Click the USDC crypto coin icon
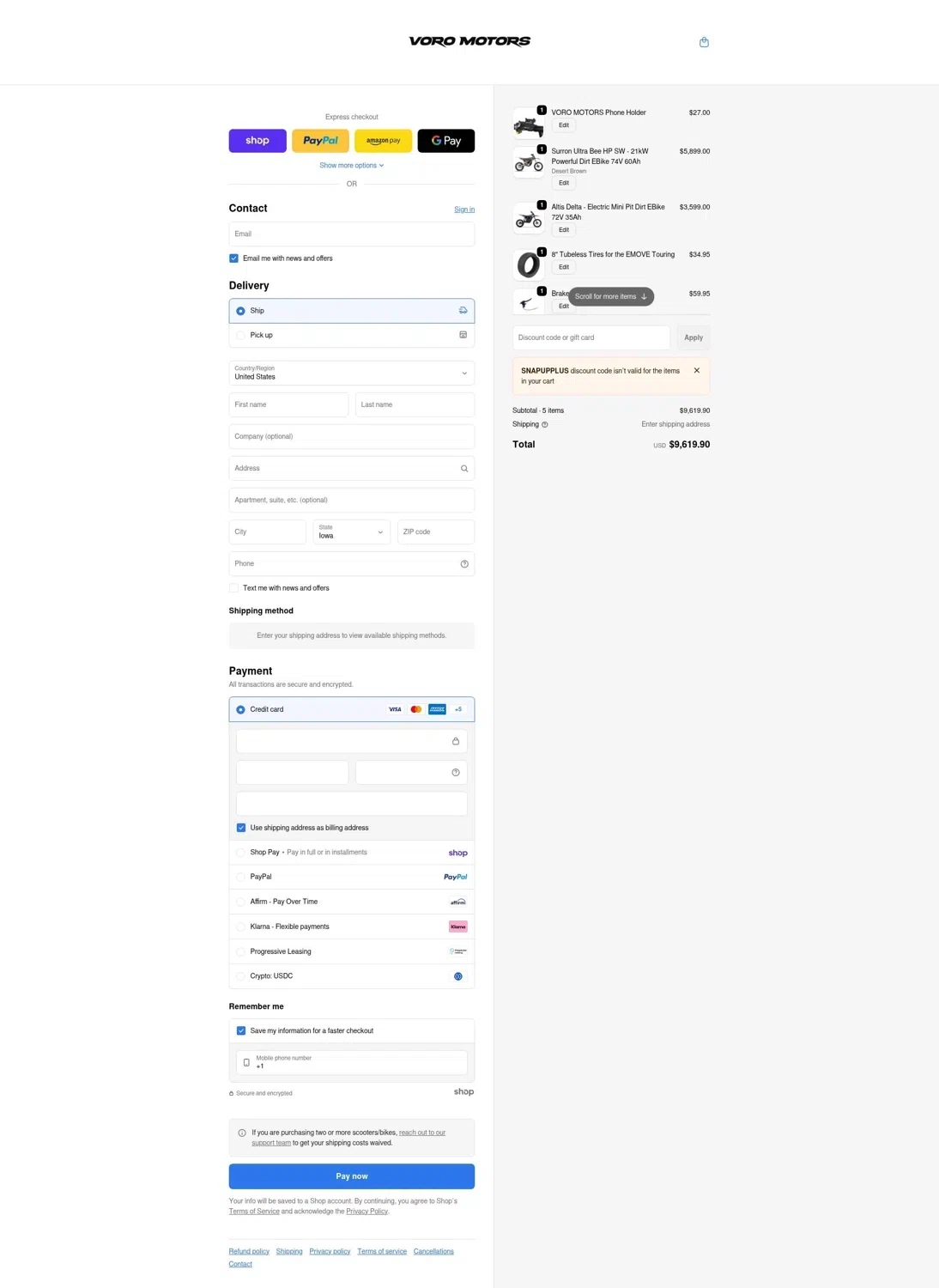Screen dimensions: 939x1288 point(458,976)
